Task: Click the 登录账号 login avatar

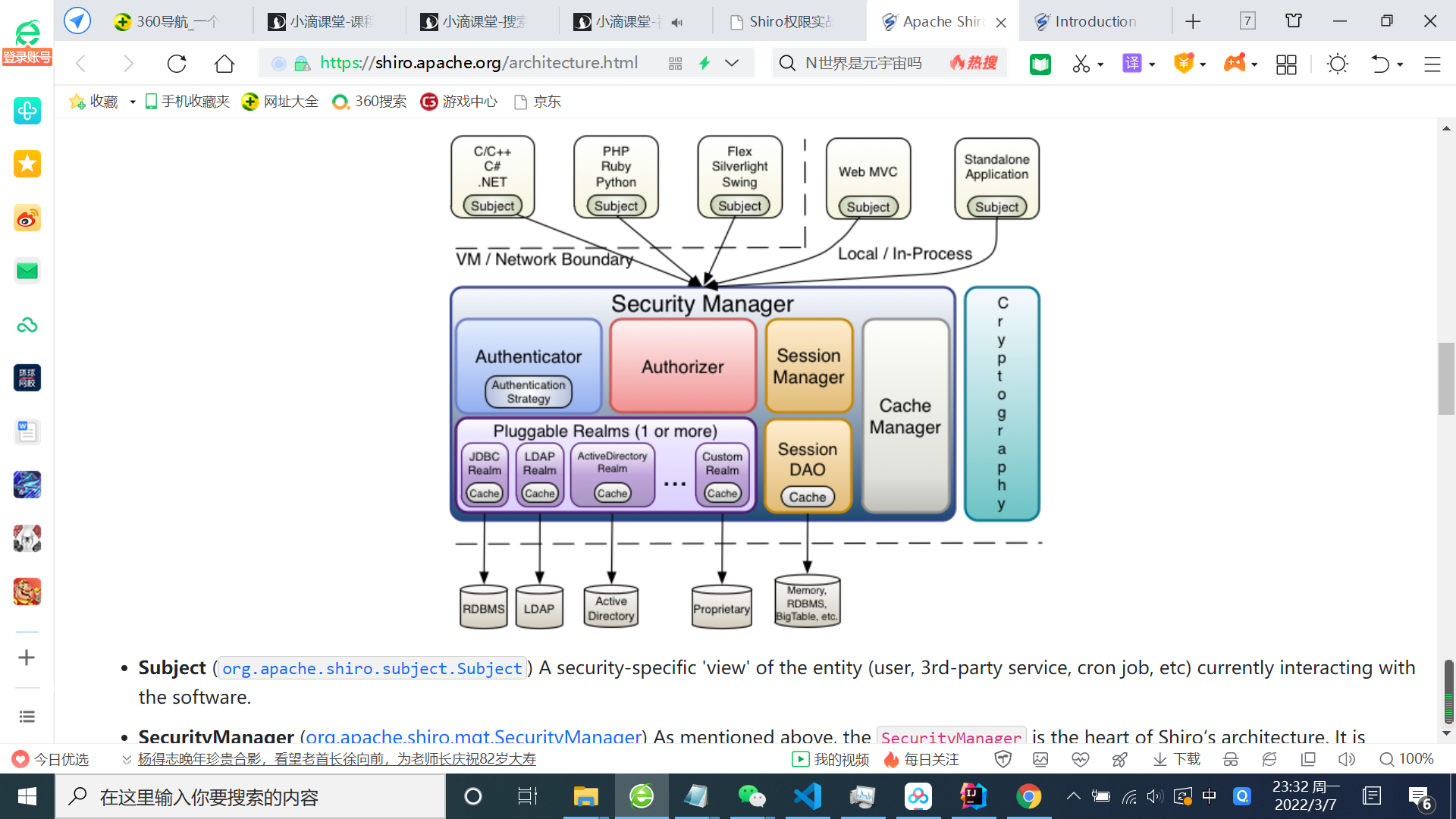Action: coord(27,42)
